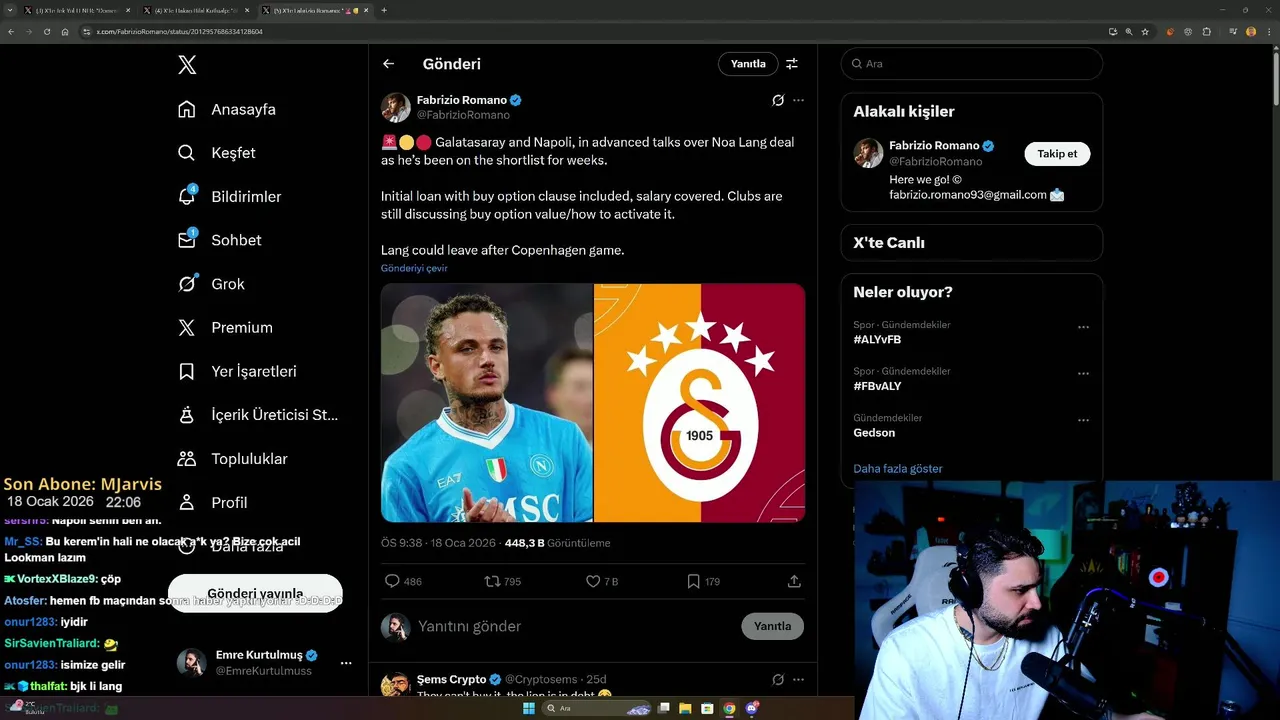Open options for Gedson trend

1083,420
